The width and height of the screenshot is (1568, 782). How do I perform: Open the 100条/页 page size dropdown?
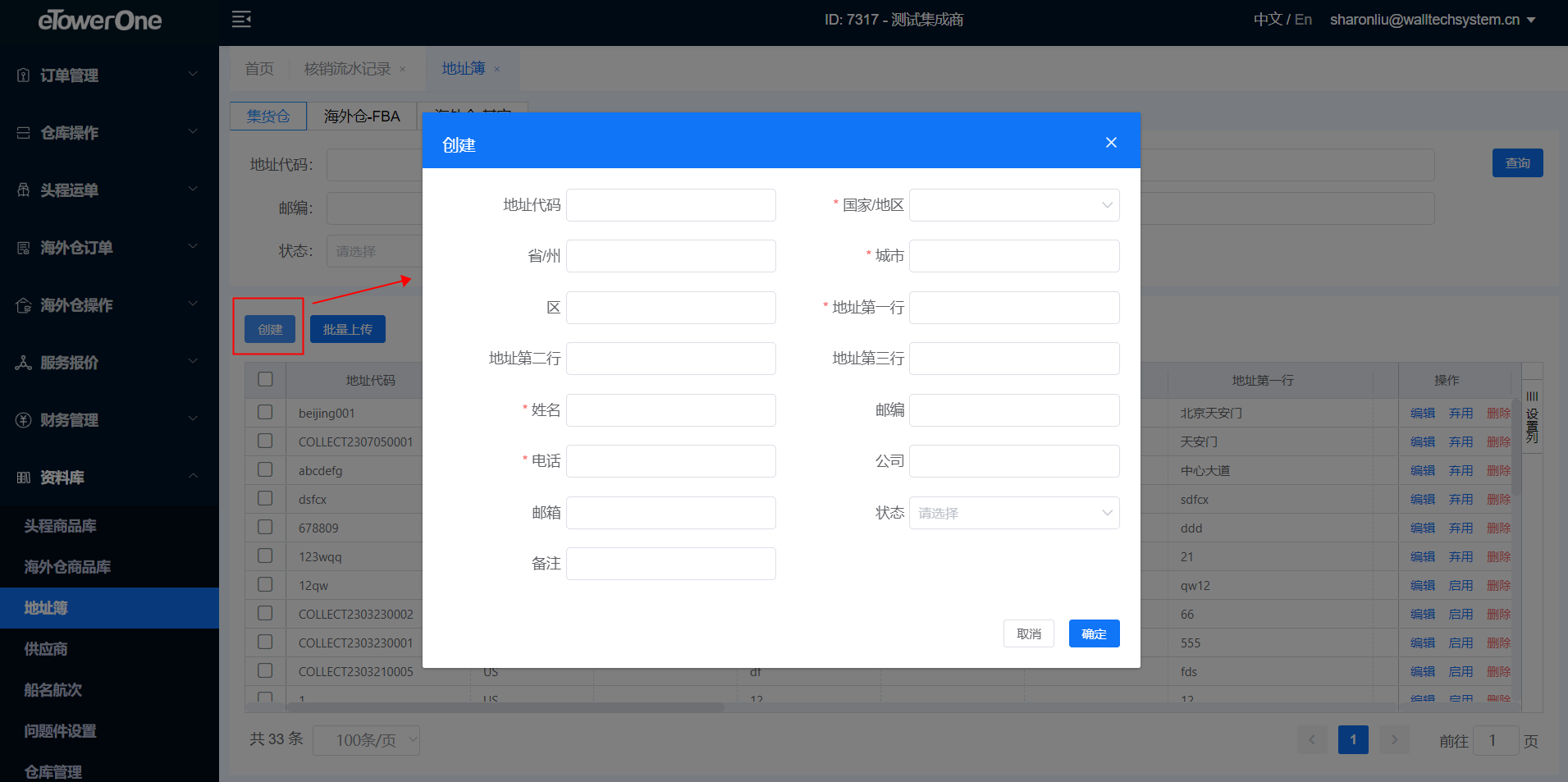pyautogui.click(x=367, y=740)
